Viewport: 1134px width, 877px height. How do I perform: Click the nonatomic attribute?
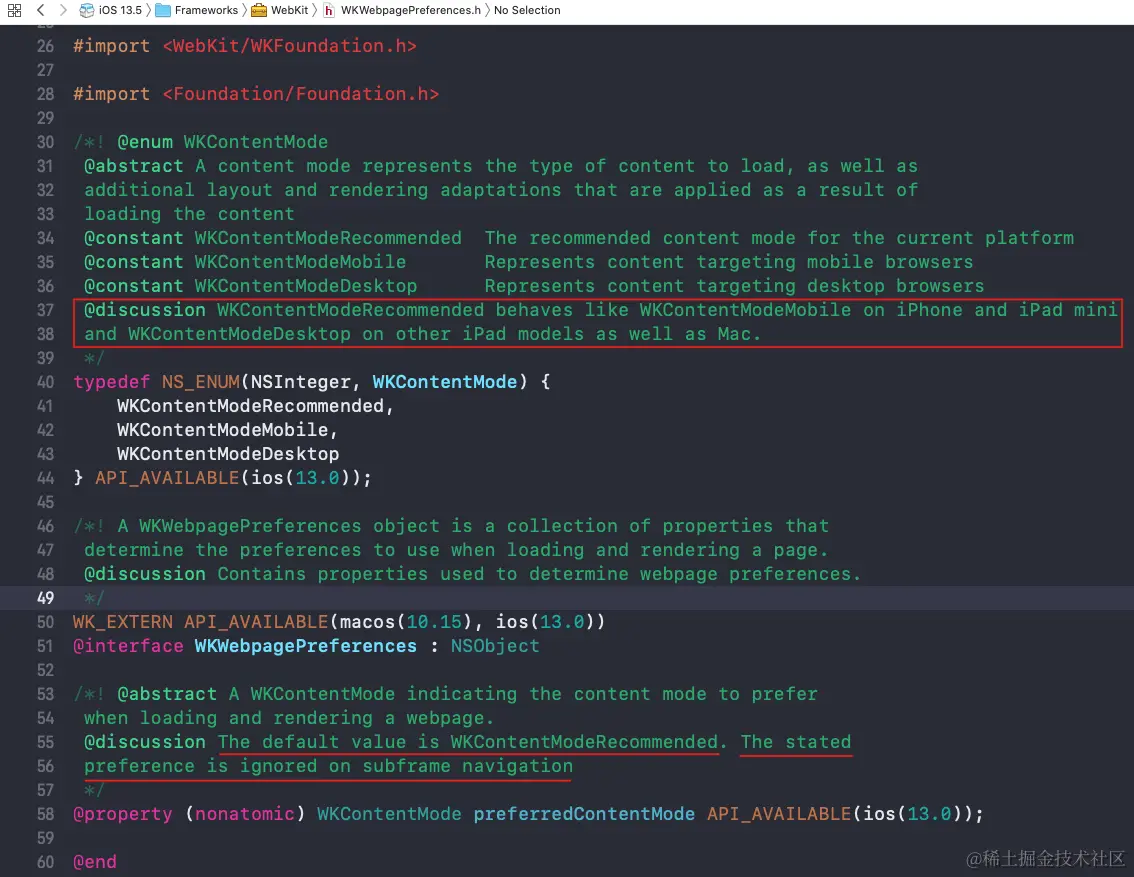[245, 814]
